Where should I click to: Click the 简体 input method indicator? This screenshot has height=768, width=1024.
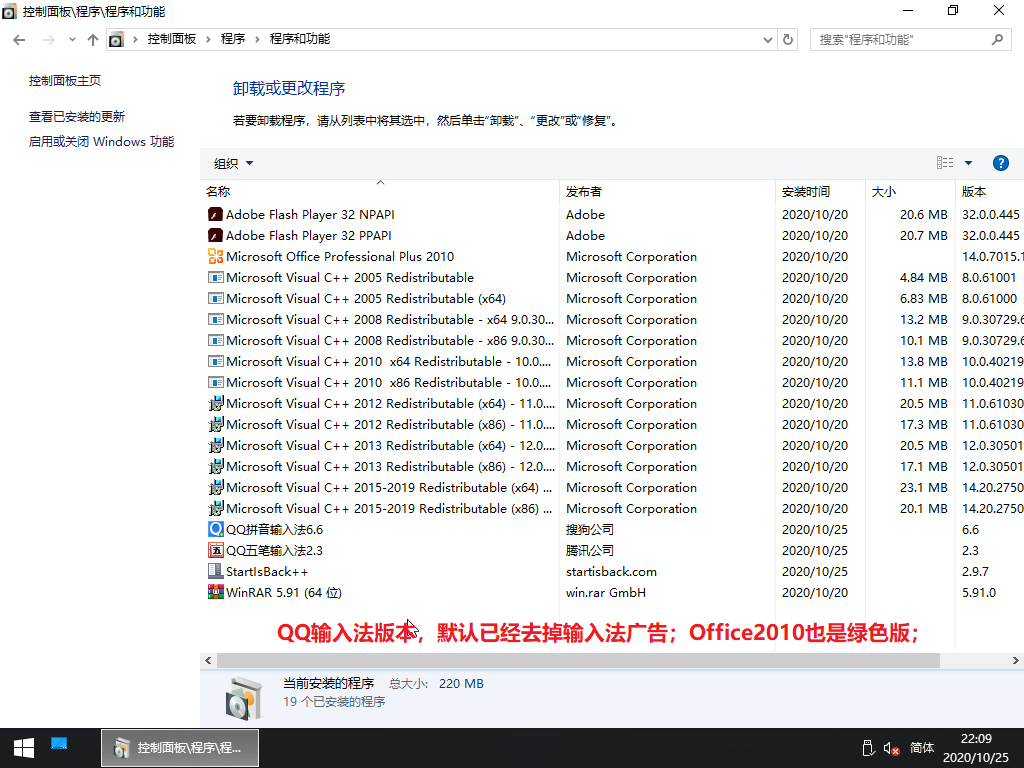point(922,748)
